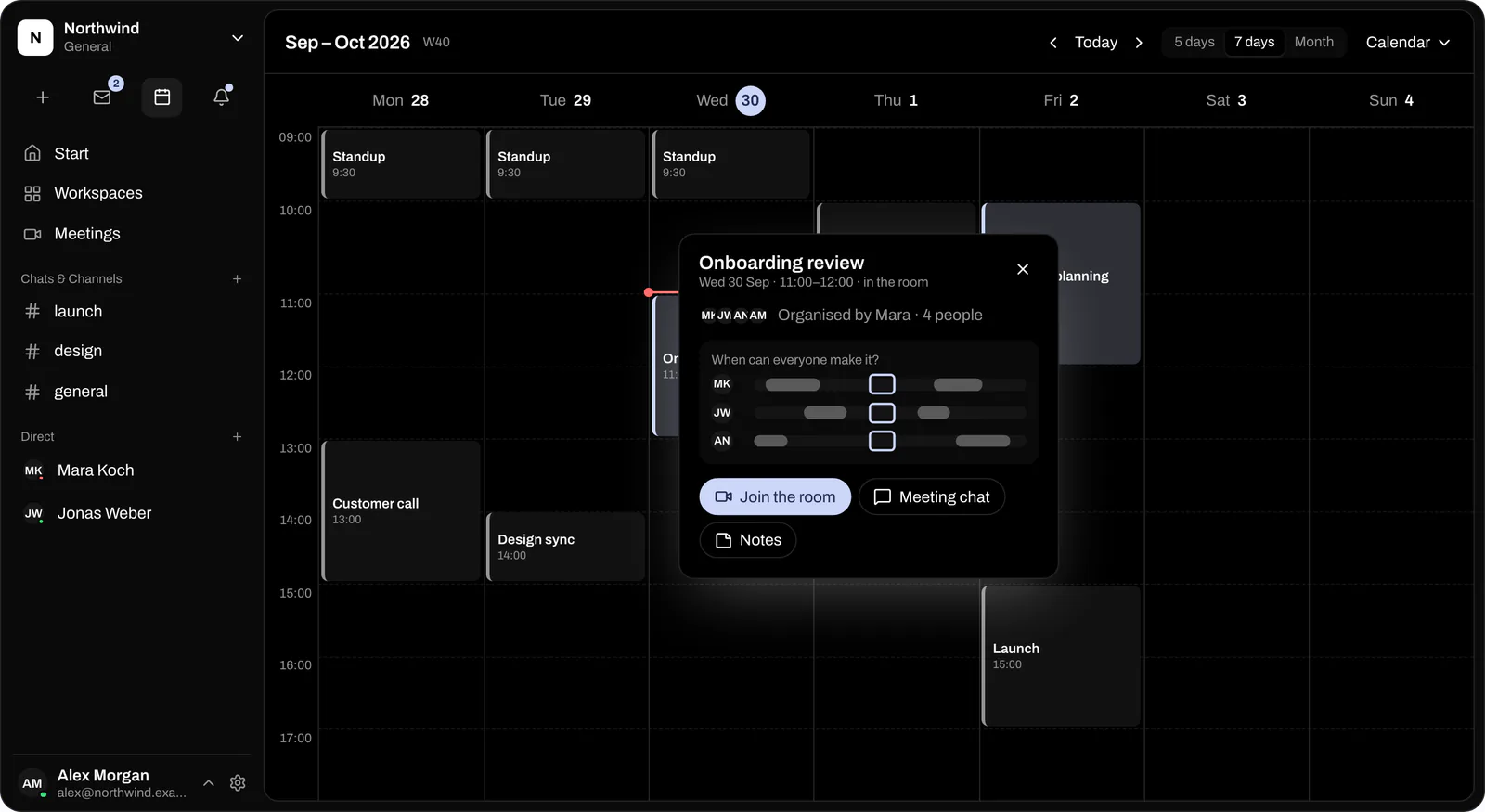1485x812 pixels.
Task: Open Workspaces in the sidebar
Action: pos(132,193)
